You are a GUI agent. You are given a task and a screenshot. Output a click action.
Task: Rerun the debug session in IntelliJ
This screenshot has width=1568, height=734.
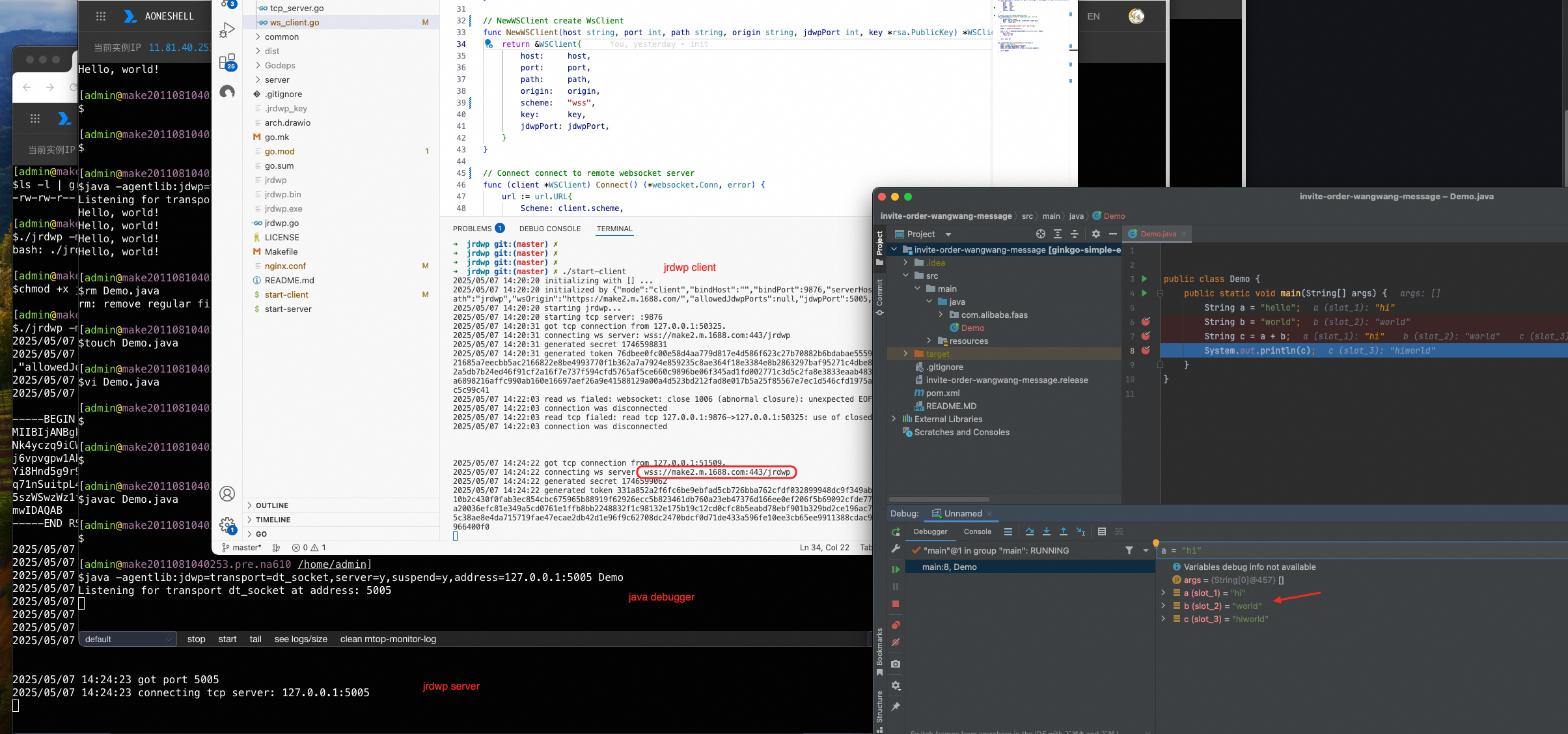click(896, 532)
